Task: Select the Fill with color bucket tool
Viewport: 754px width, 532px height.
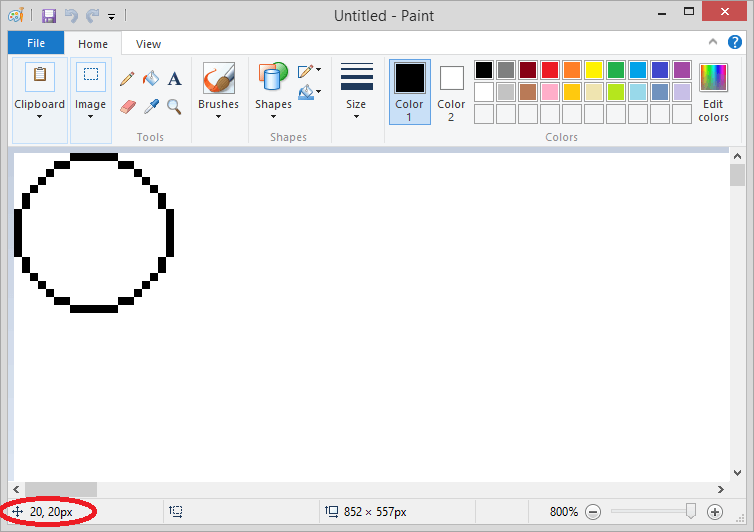Action: click(151, 78)
